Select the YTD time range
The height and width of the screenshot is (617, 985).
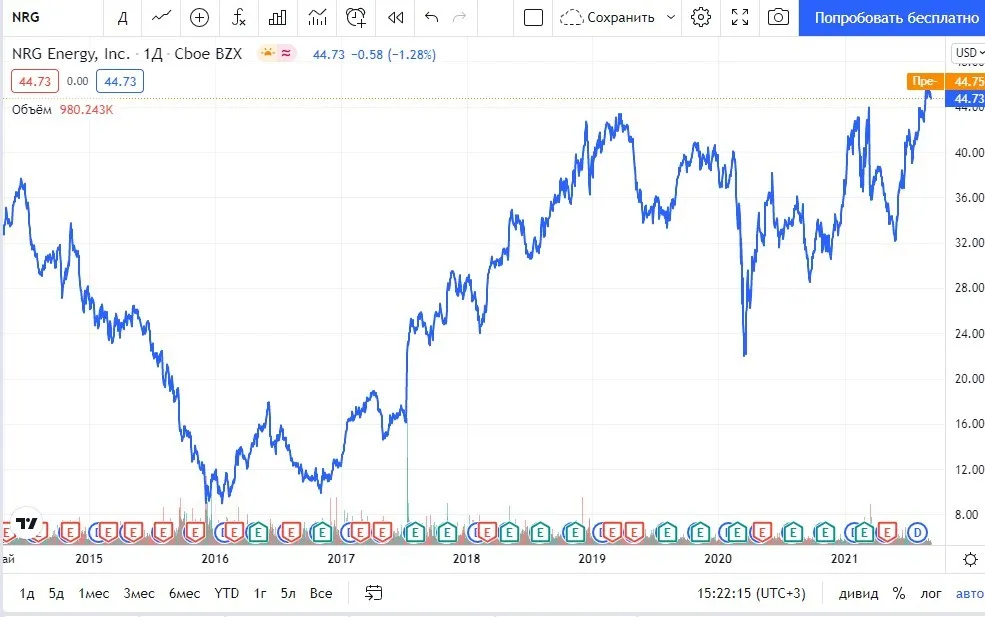tap(226, 593)
